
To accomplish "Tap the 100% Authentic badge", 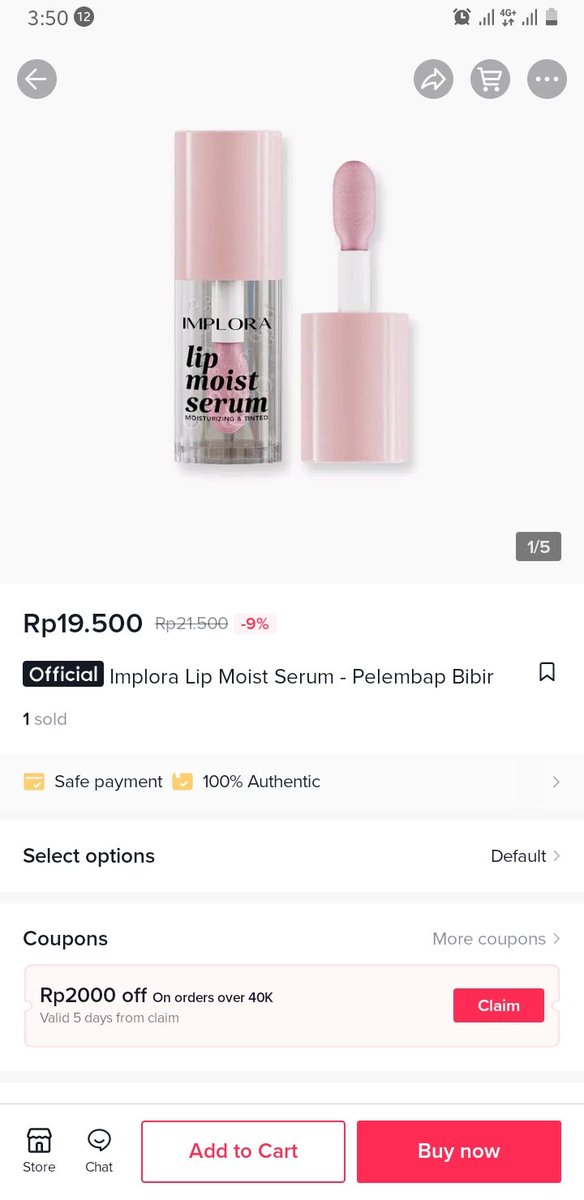I will click(246, 782).
